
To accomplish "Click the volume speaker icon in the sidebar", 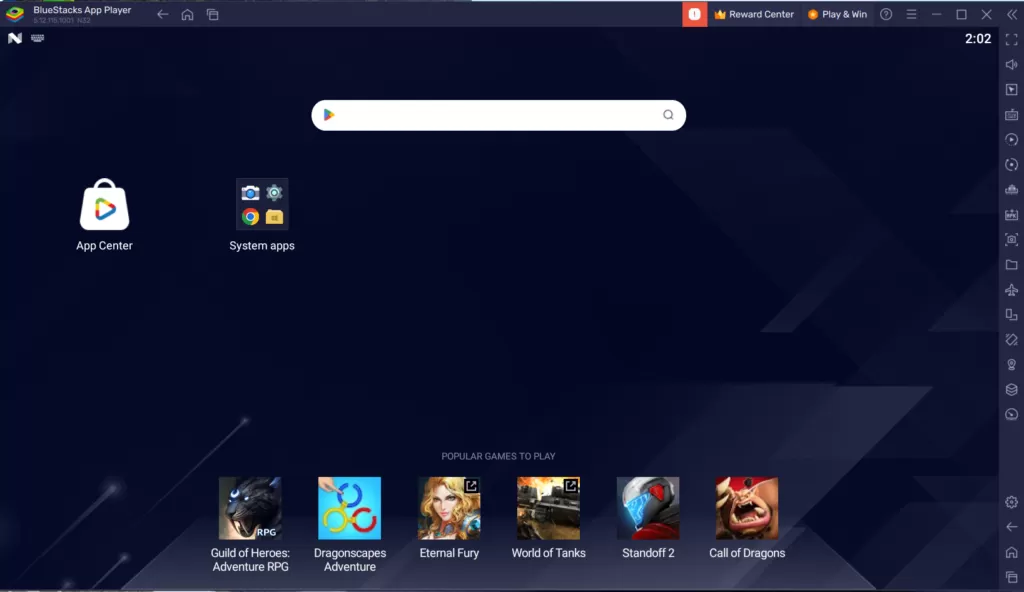I will click(1011, 65).
